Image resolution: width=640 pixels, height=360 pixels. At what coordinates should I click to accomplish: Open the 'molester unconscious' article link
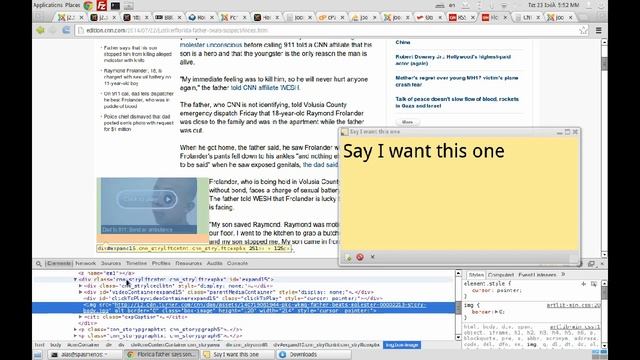[x=211, y=45]
